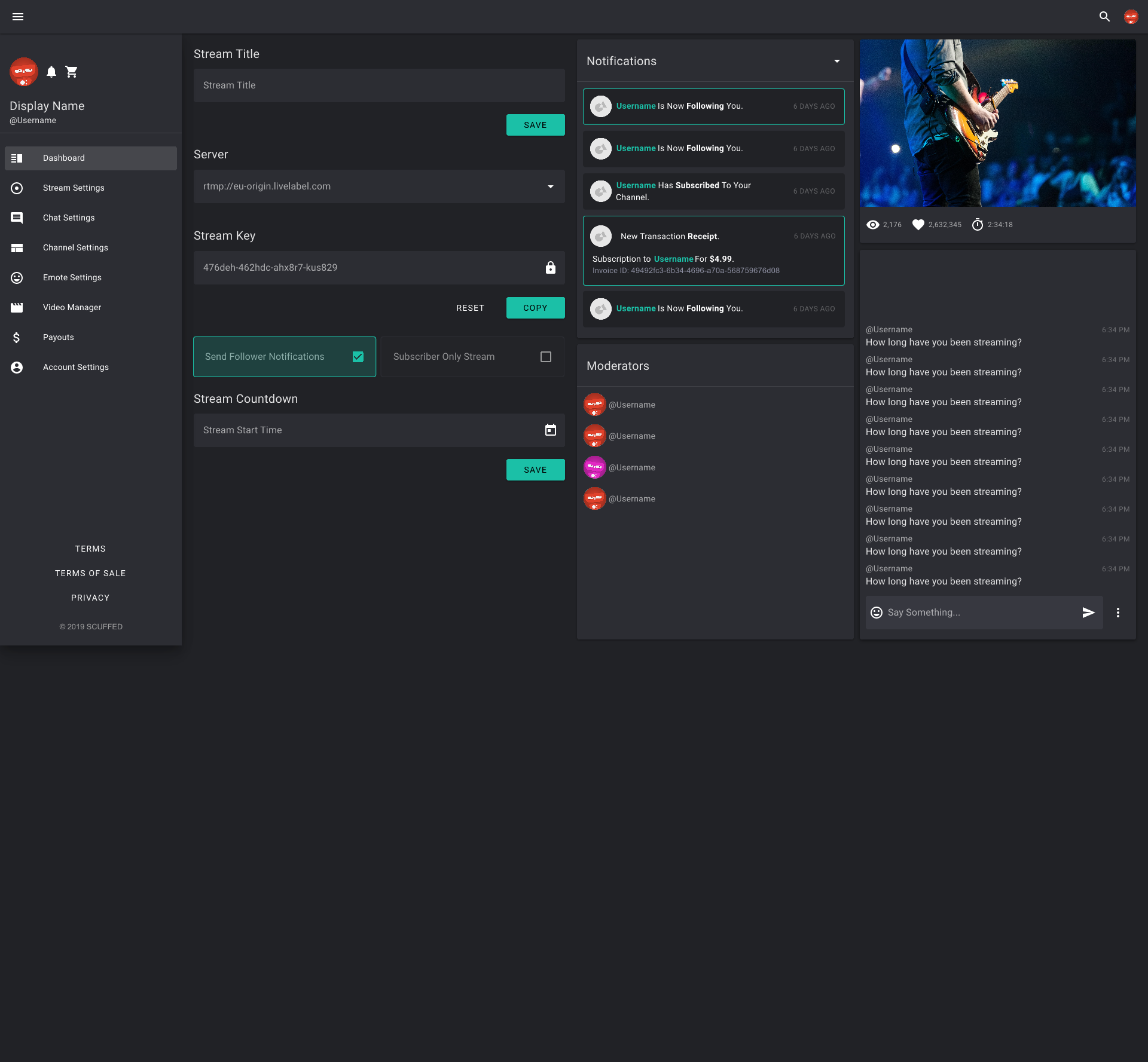
Task: Open the hamburger navigation menu
Action: (18, 16)
